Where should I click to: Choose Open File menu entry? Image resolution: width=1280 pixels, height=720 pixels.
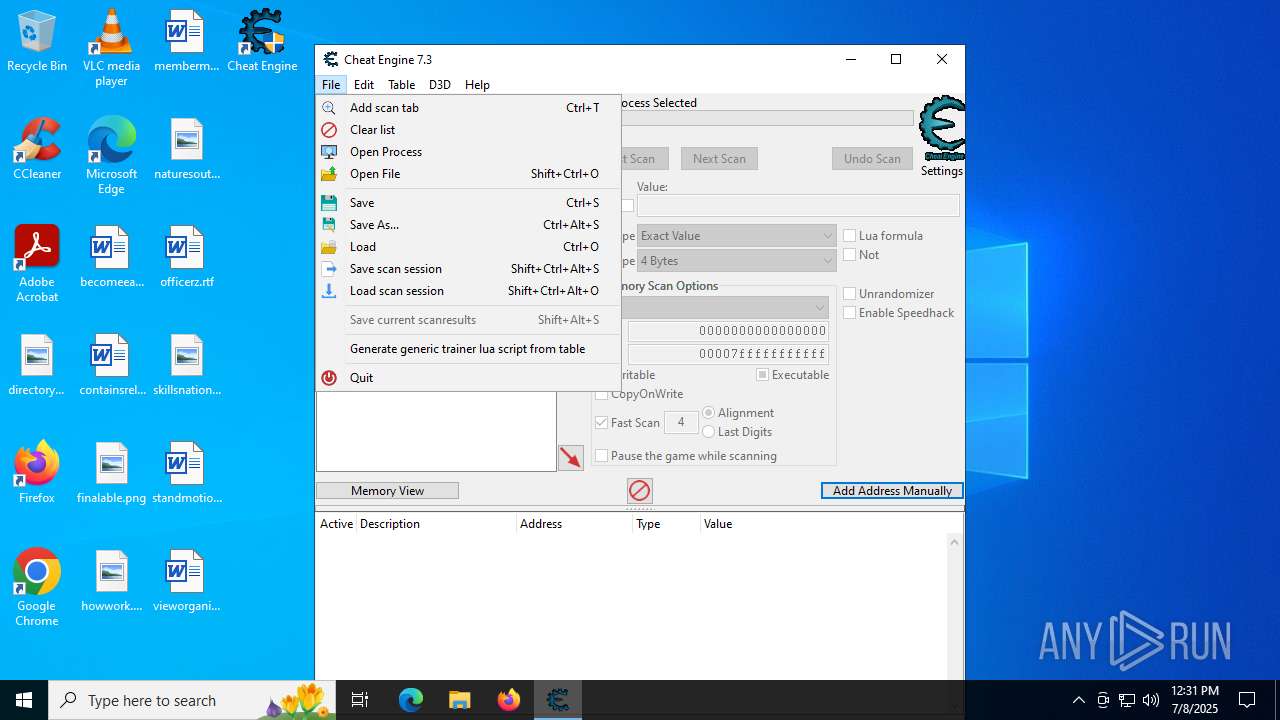coord(468,173)
